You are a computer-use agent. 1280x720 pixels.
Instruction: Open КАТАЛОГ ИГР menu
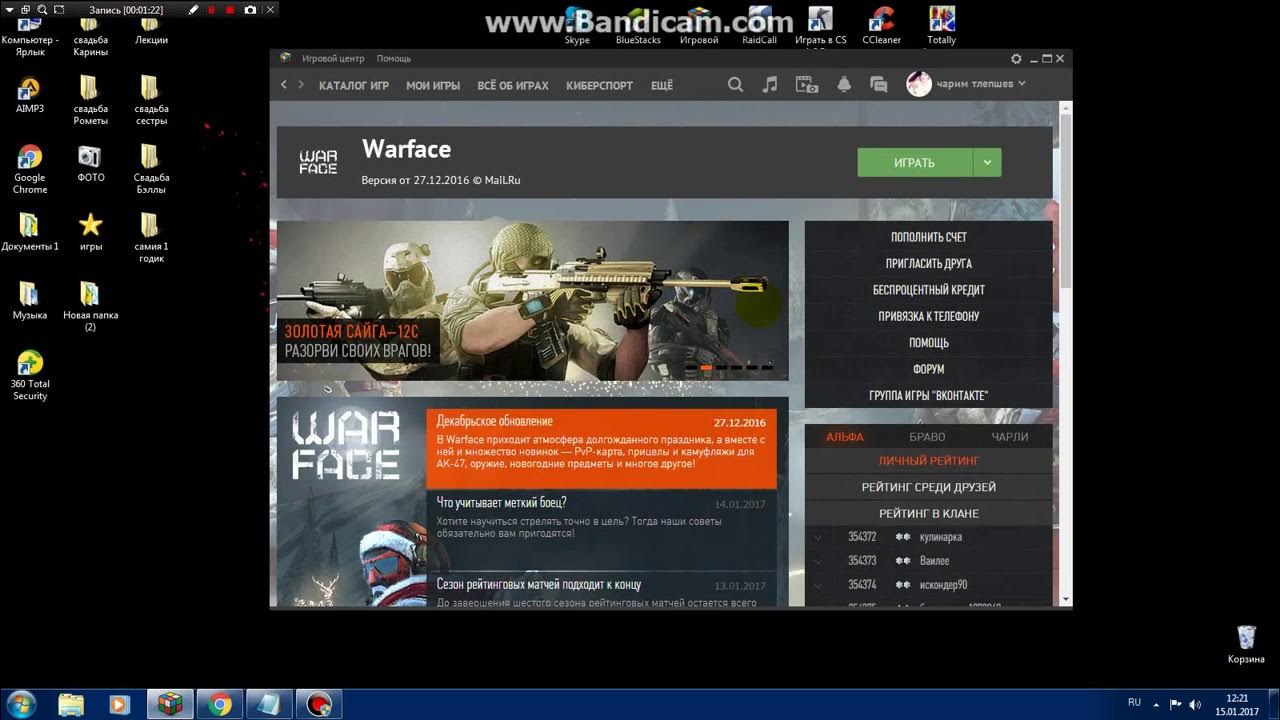coord(354,86)
